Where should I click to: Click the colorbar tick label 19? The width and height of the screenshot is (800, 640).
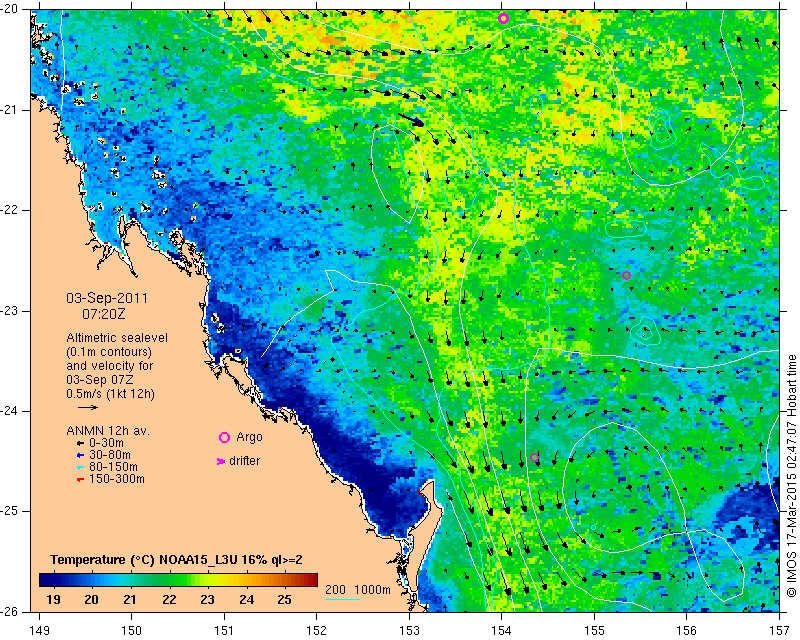tap(53, 599)
